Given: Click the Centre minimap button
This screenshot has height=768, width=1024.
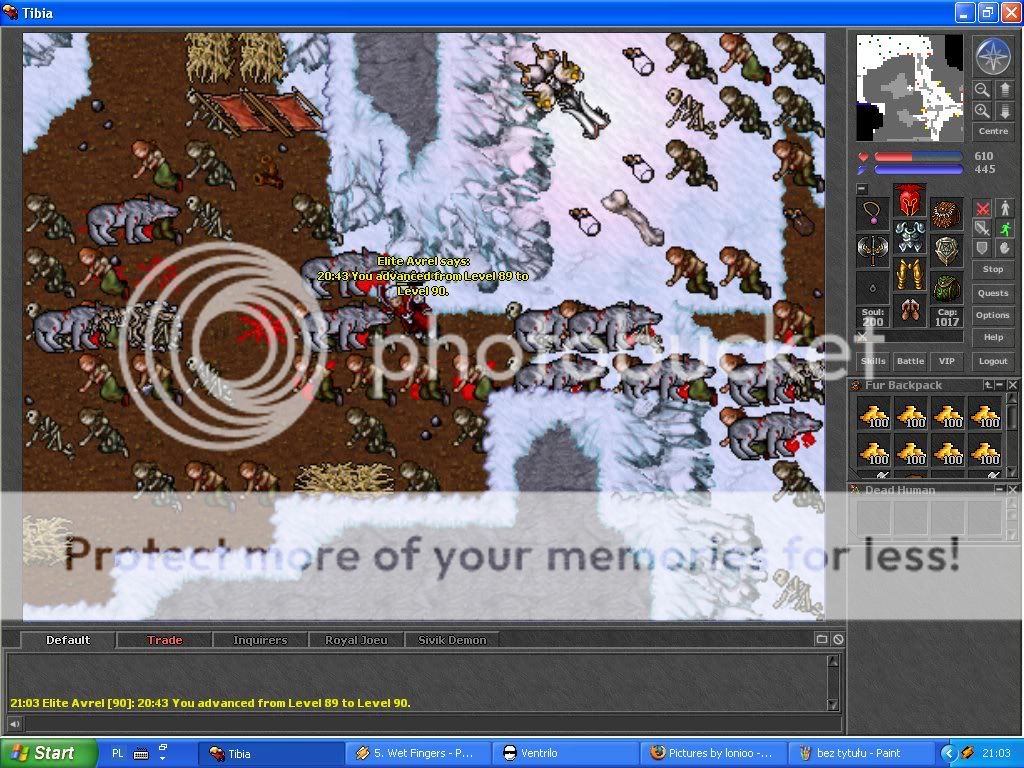Looking at the screenshot, I should click(x=993, y=131).
